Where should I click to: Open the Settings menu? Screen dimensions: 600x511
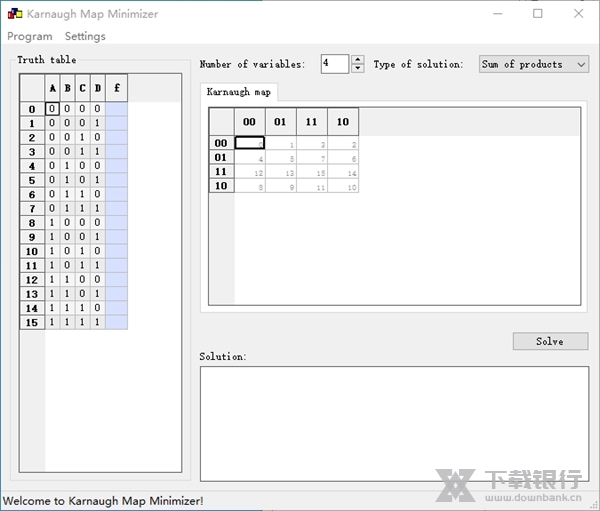(85, 36)
